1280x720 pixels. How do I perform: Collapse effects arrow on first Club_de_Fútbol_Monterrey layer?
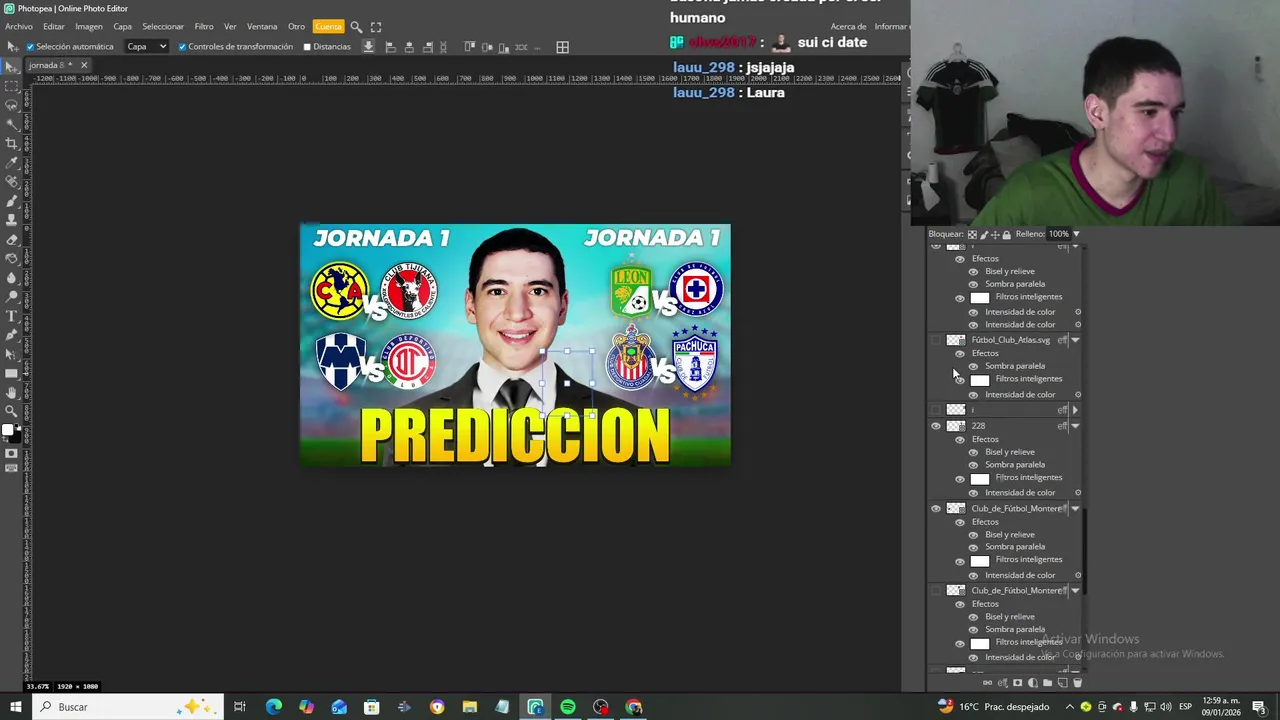click(x=1075, y=509)
